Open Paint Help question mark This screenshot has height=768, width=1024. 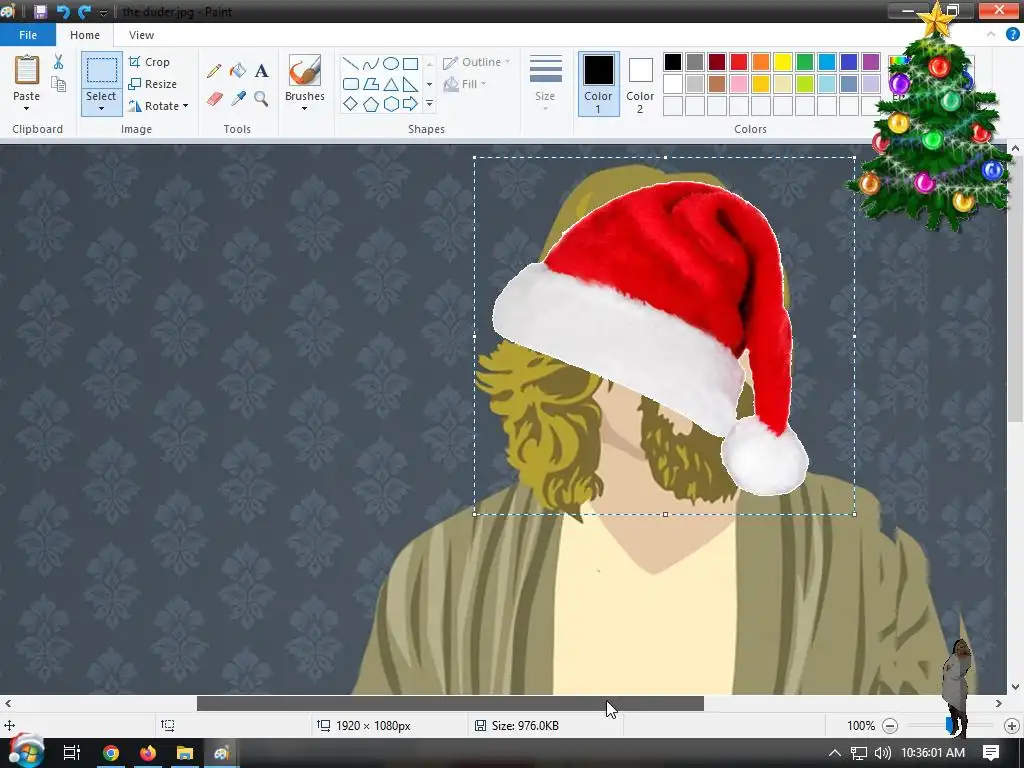pos(1012,35)
